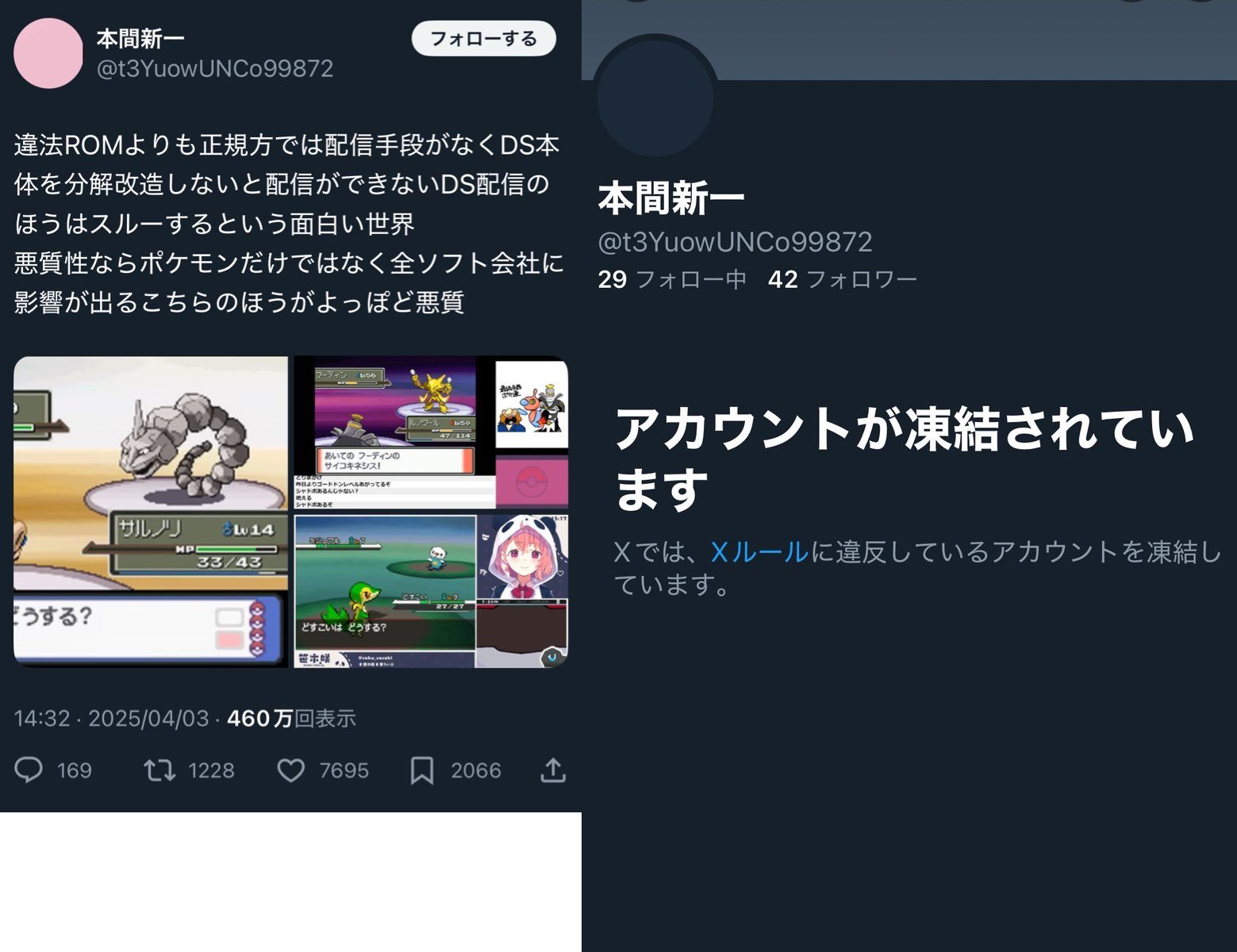Click the pink profile avatar in tweet

point(48,53)
